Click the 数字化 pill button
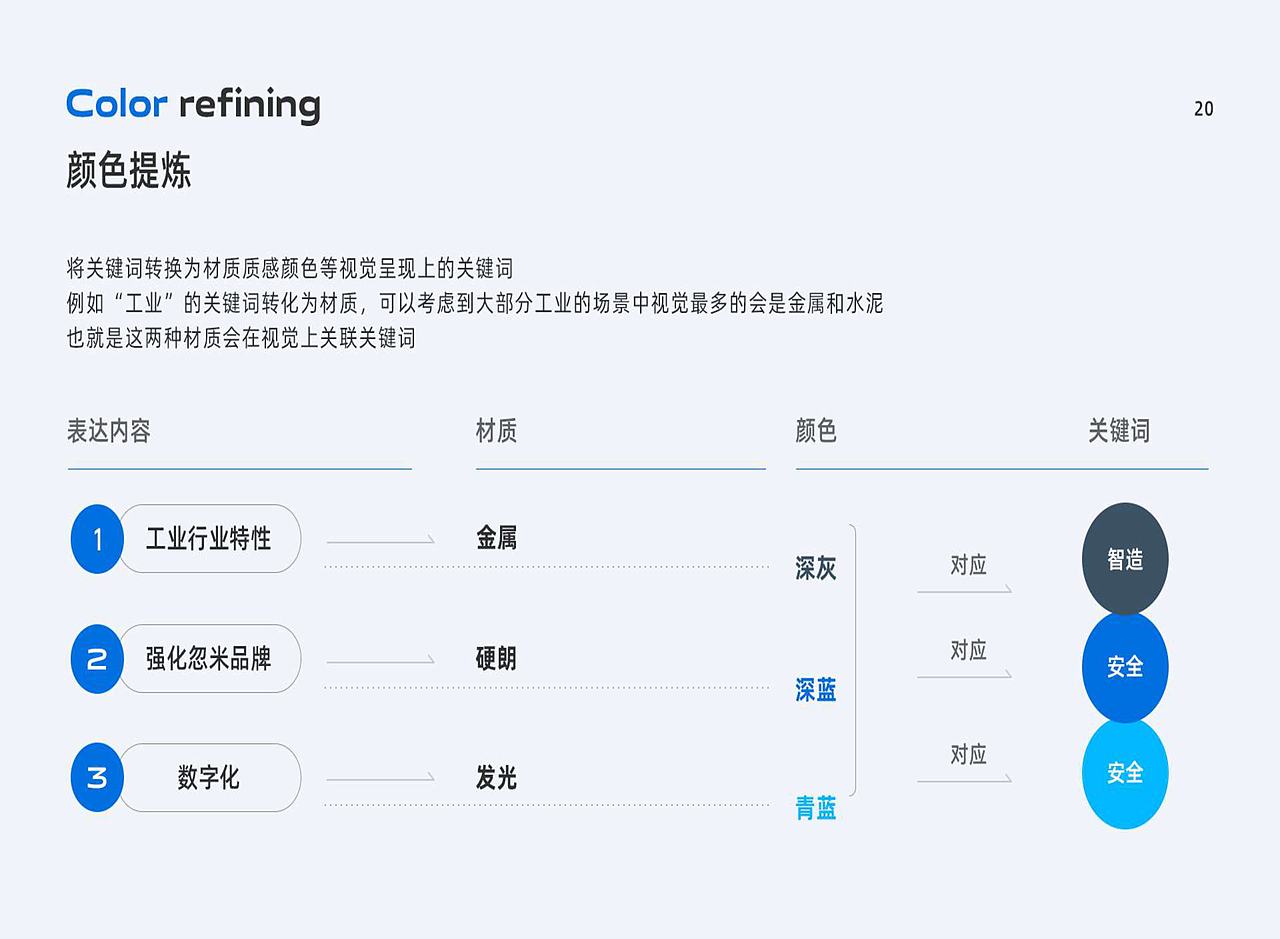1280x939 pixels. 209,777
